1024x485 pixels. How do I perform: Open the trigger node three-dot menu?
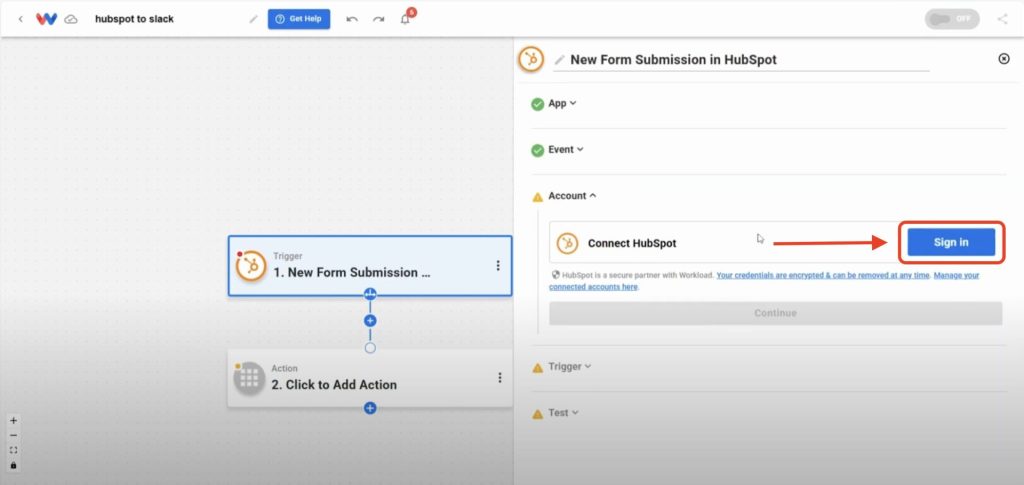[498, 266]
